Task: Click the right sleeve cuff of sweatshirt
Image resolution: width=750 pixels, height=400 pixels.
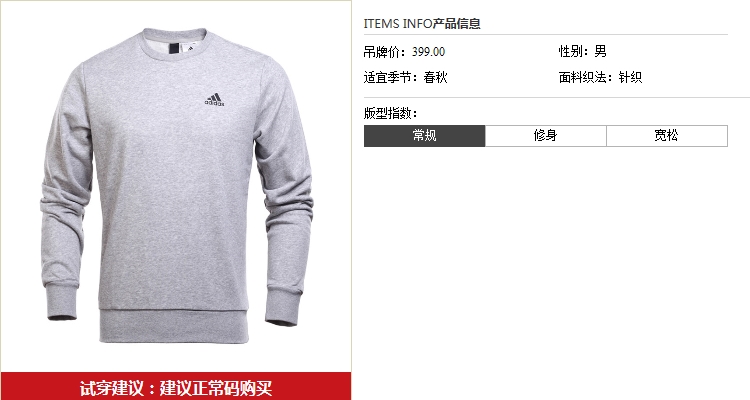Action: click(x=284, y=306)
